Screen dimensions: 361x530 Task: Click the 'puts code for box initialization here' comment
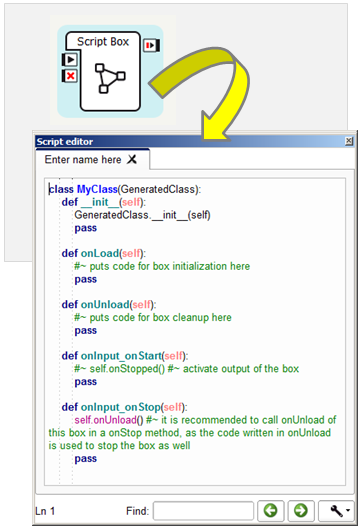(x=162, y=266)
